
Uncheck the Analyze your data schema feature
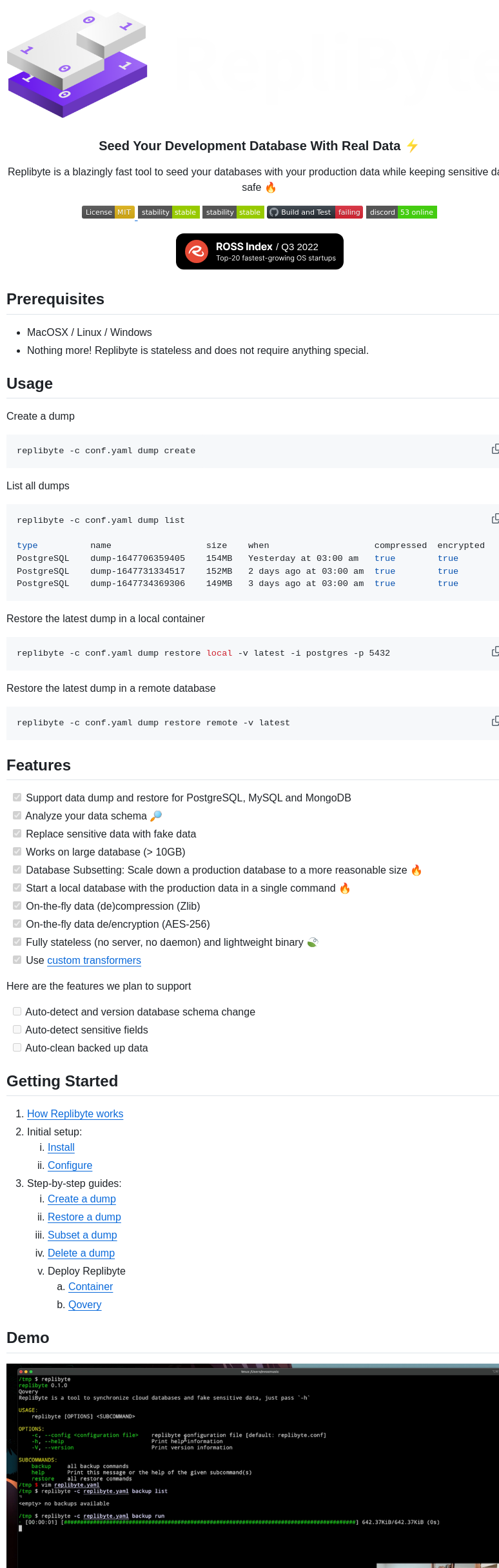(17, 815)
